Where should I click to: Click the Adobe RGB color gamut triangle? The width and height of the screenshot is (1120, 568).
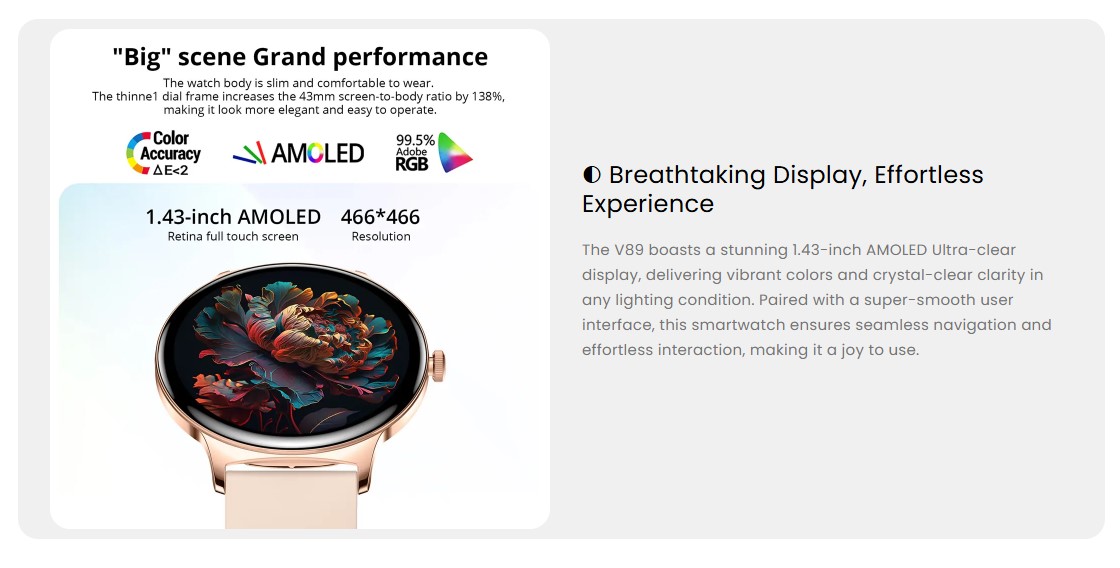coord(454,152)
